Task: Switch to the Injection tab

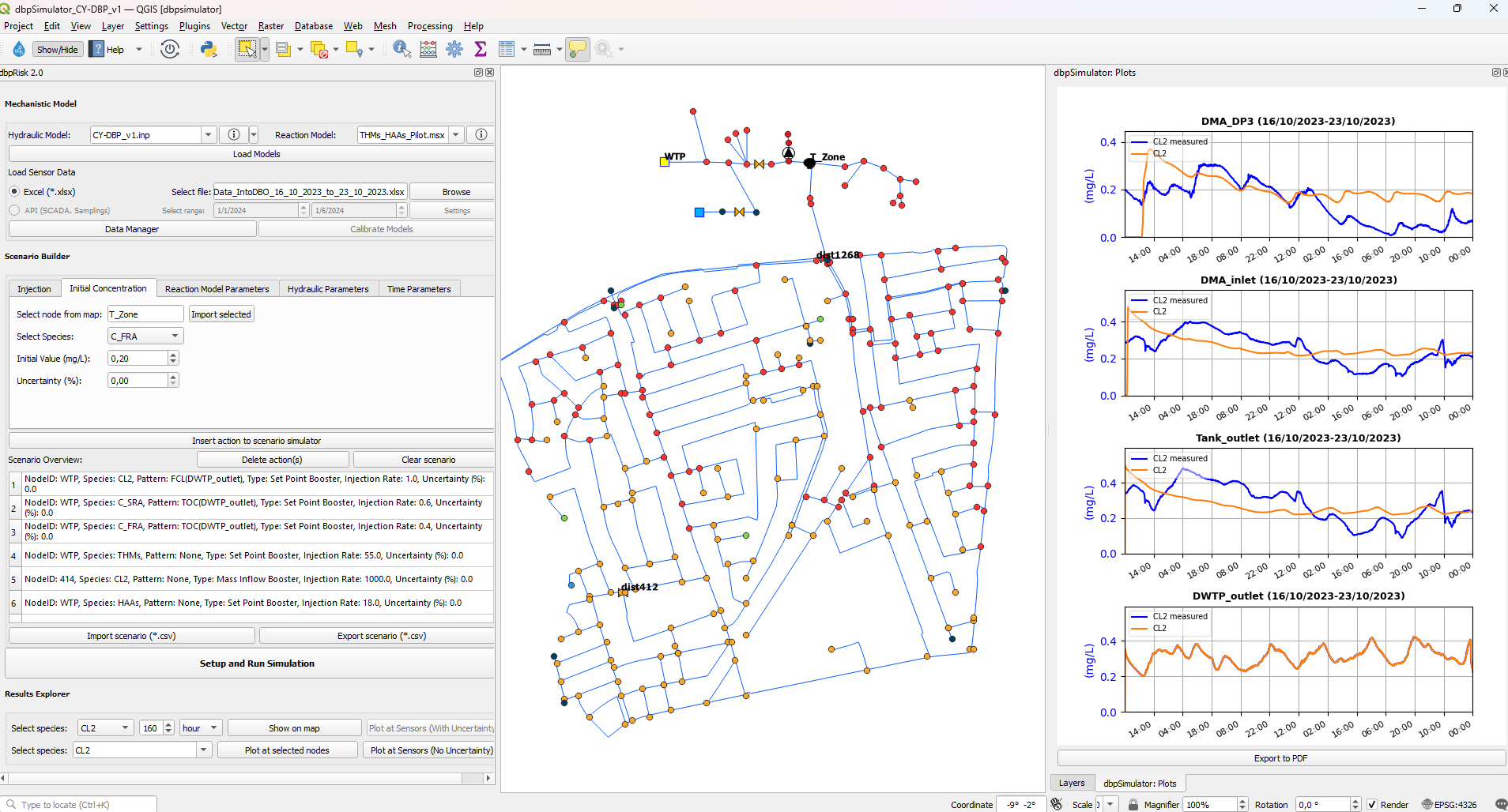Action: pos(34,289)
